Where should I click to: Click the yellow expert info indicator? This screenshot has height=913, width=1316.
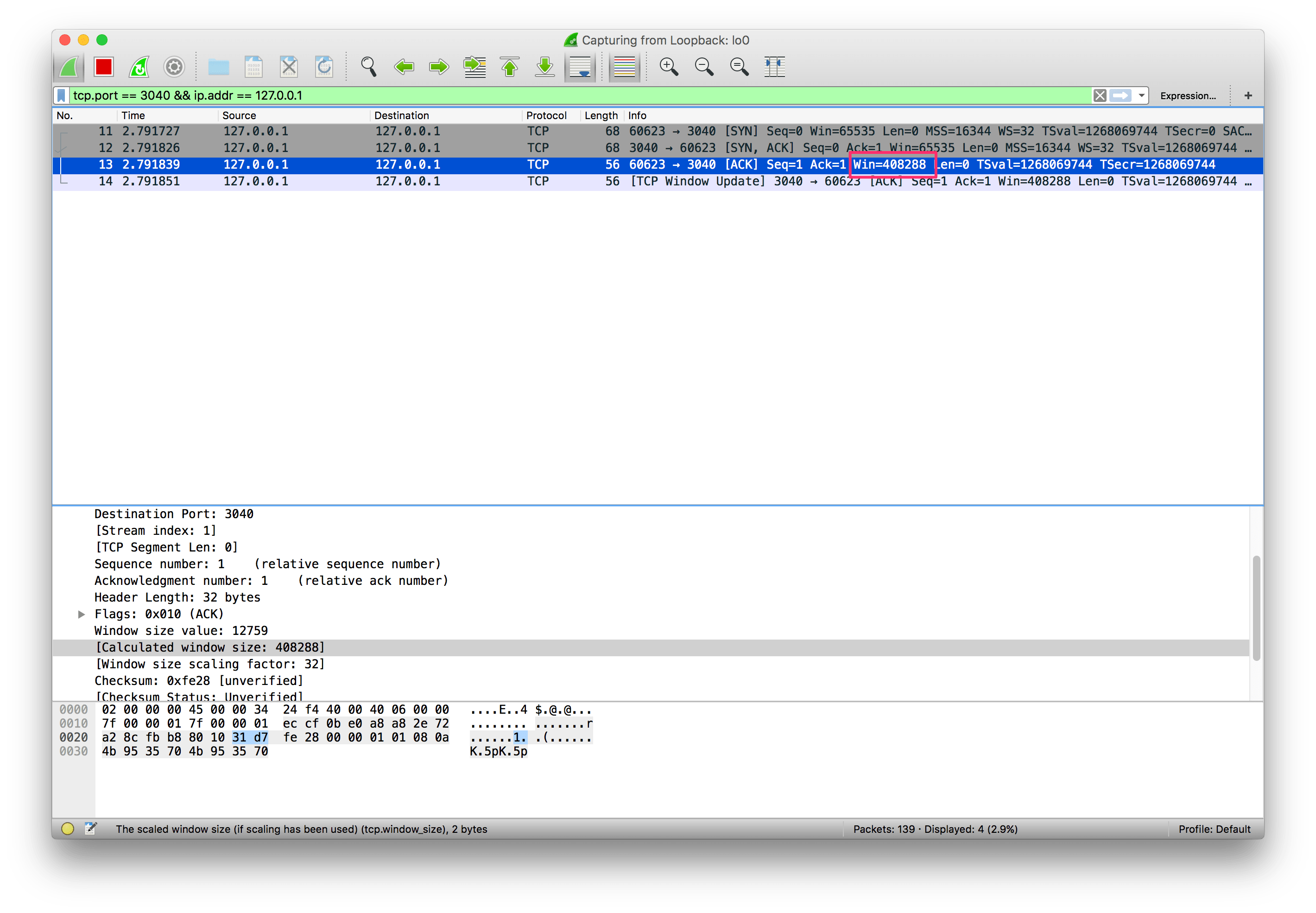click(x=68, y=829)
